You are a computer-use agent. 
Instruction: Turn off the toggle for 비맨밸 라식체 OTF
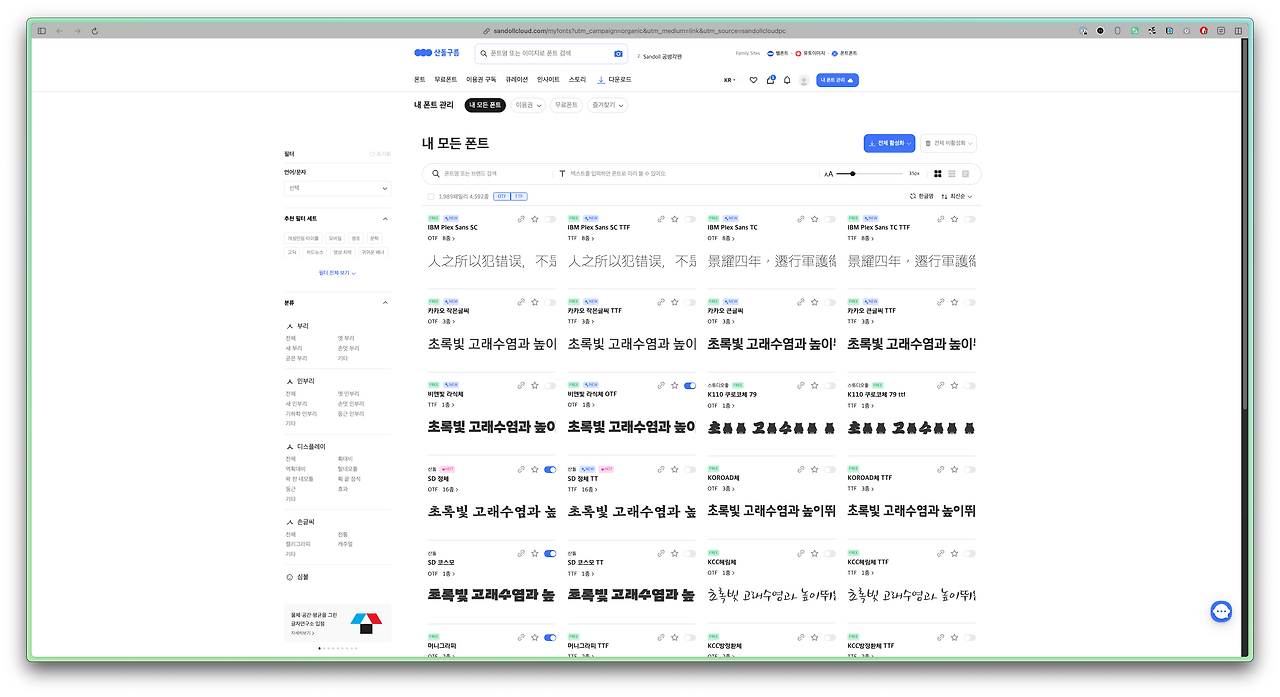coord(688,385)
